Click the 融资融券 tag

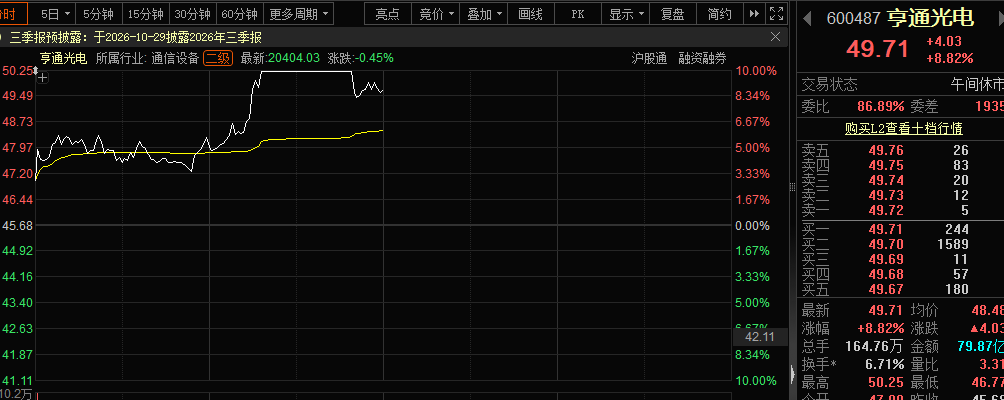tap(702, 59)
